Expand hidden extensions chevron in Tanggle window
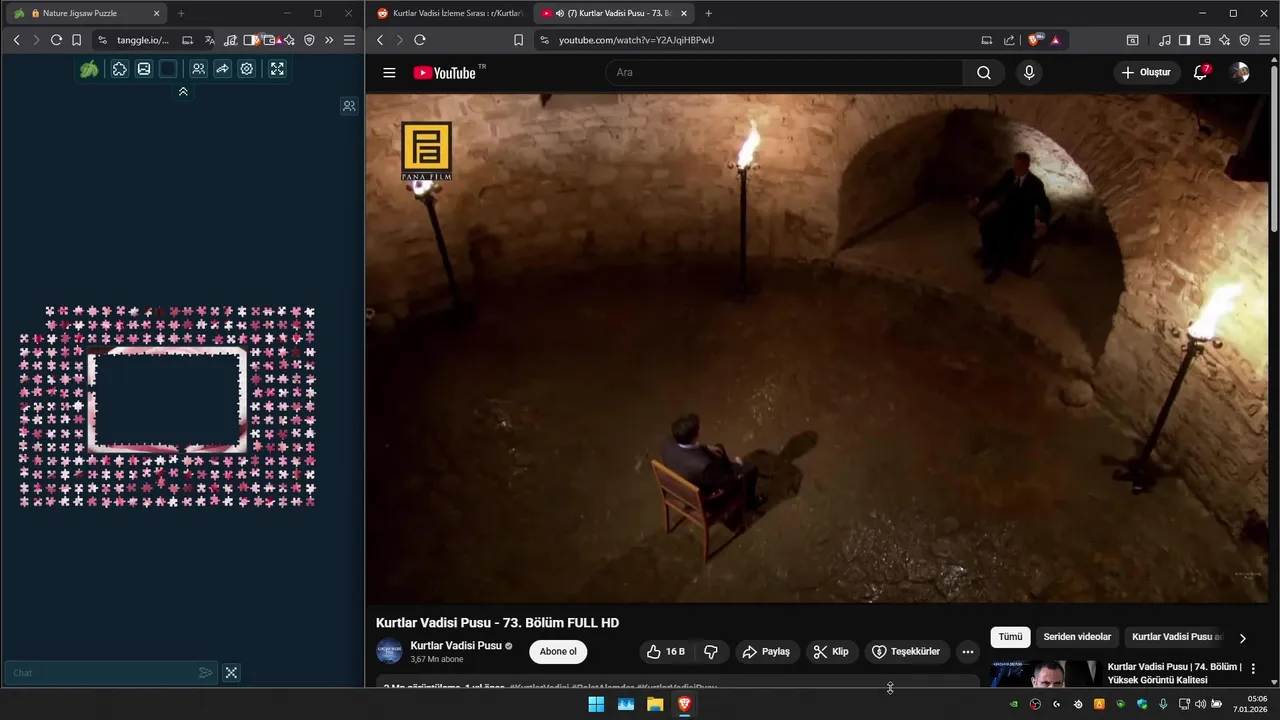Image resolution: width=1280 pixels, height=720 pixels. pos(329,40)
